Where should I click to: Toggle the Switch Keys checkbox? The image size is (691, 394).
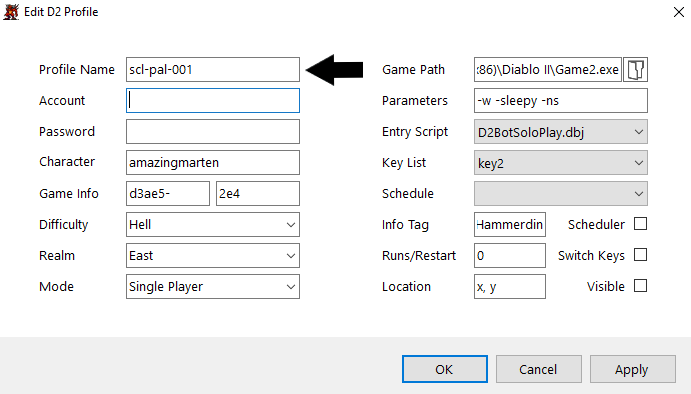pos(640,255)
